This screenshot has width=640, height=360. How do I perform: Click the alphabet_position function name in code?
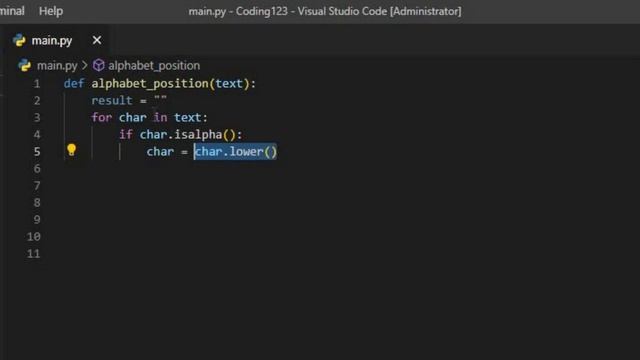[150, 84]
